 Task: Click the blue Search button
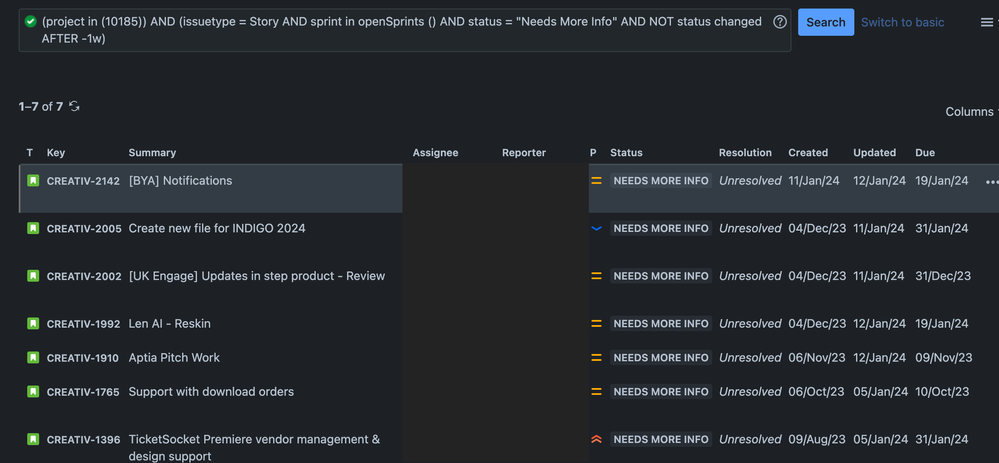(826, 22)
